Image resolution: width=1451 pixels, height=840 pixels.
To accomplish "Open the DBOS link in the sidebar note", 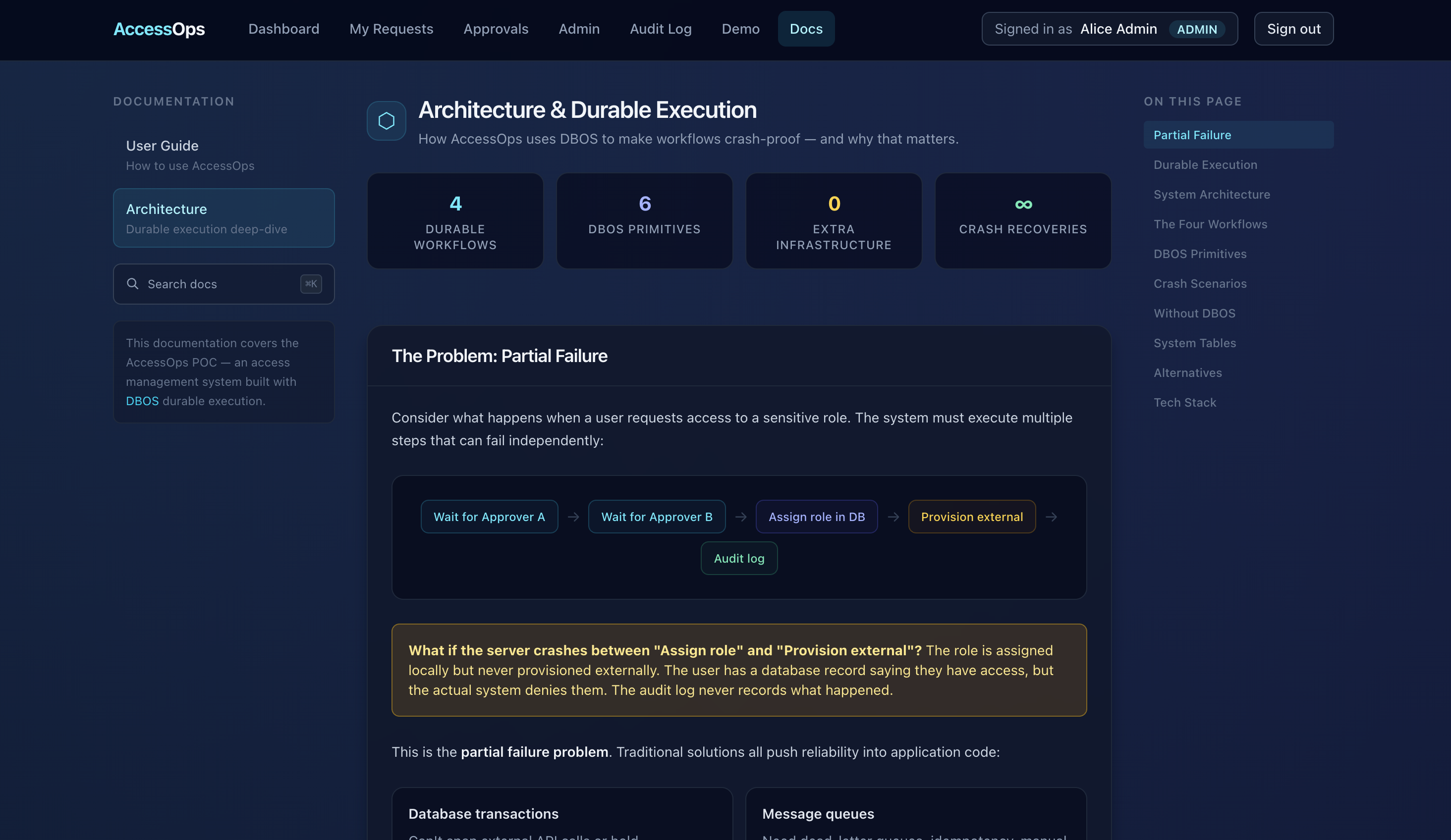I will (142, 401).
